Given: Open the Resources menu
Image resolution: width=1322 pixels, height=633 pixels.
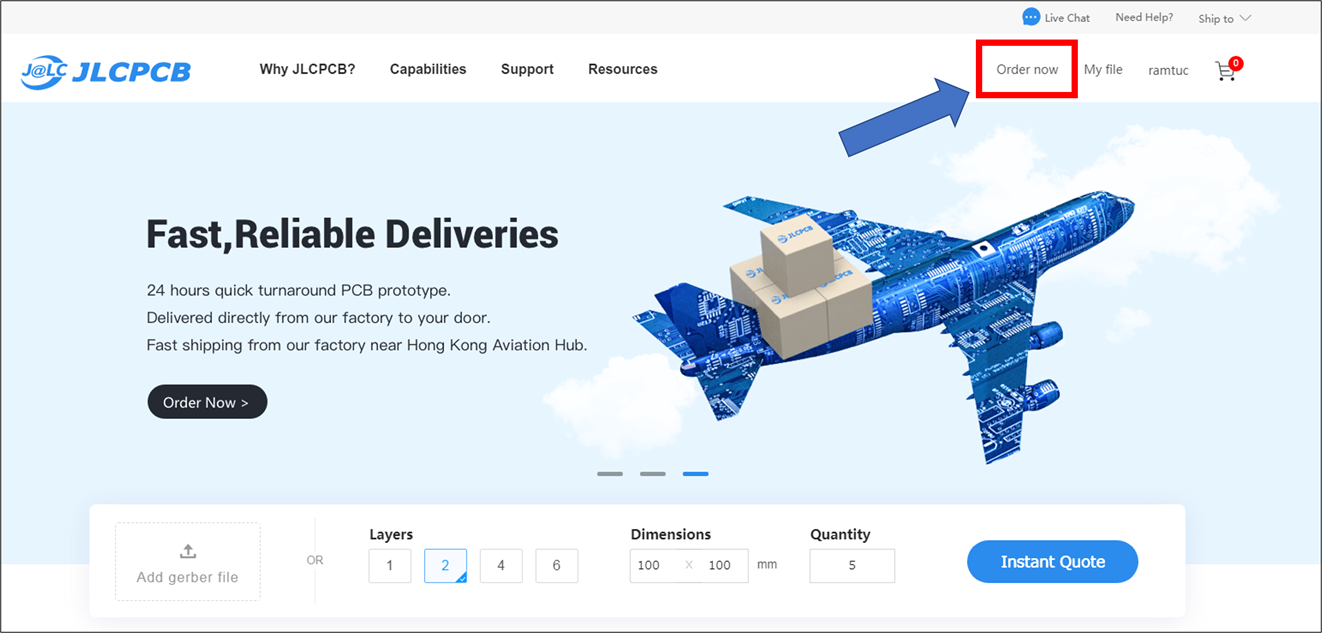Looking at the screenshot, I should click(622, 69).
